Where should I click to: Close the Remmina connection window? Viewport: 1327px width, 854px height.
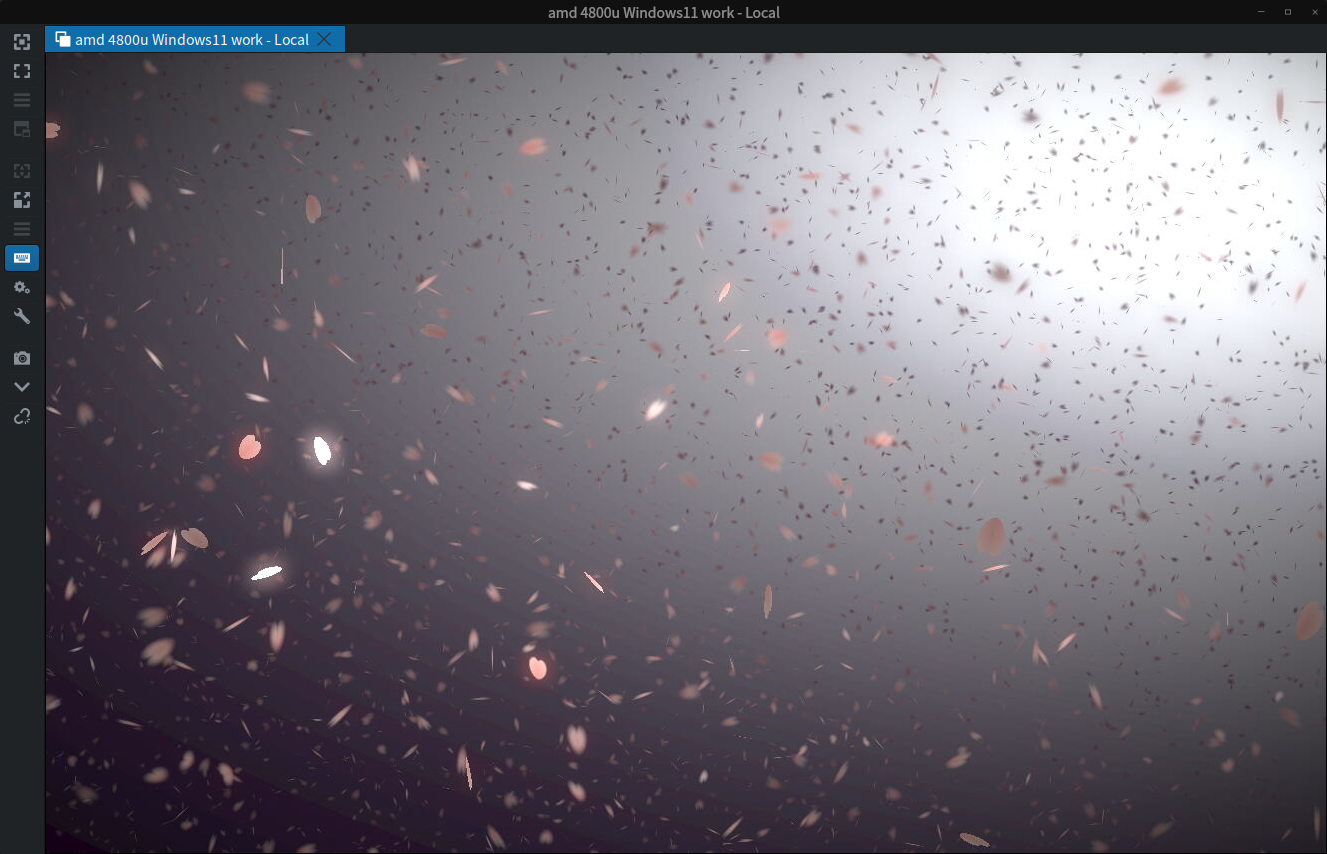(1312, 12)
